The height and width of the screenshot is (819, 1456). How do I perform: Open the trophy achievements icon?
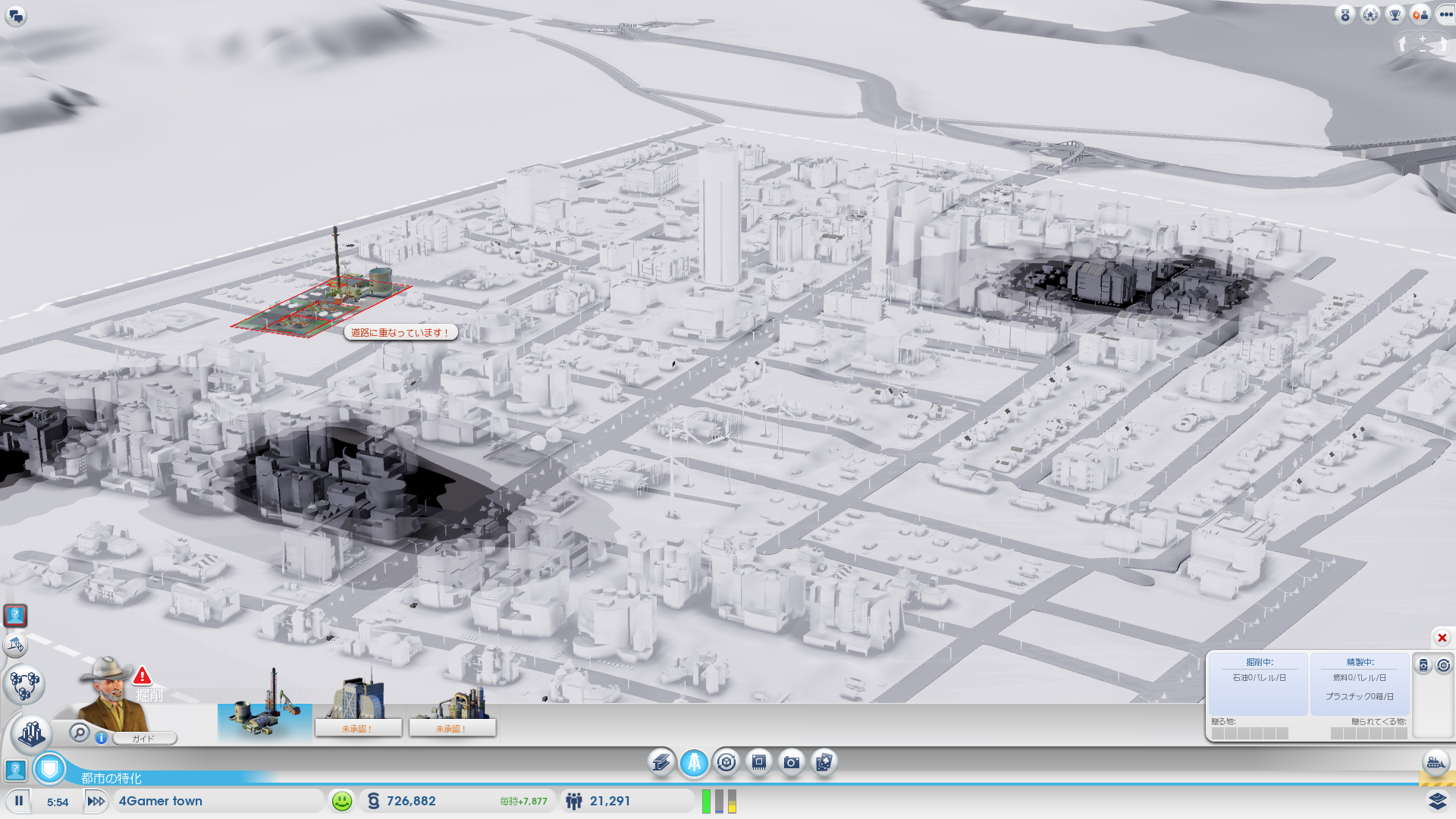coord(1395,15)
